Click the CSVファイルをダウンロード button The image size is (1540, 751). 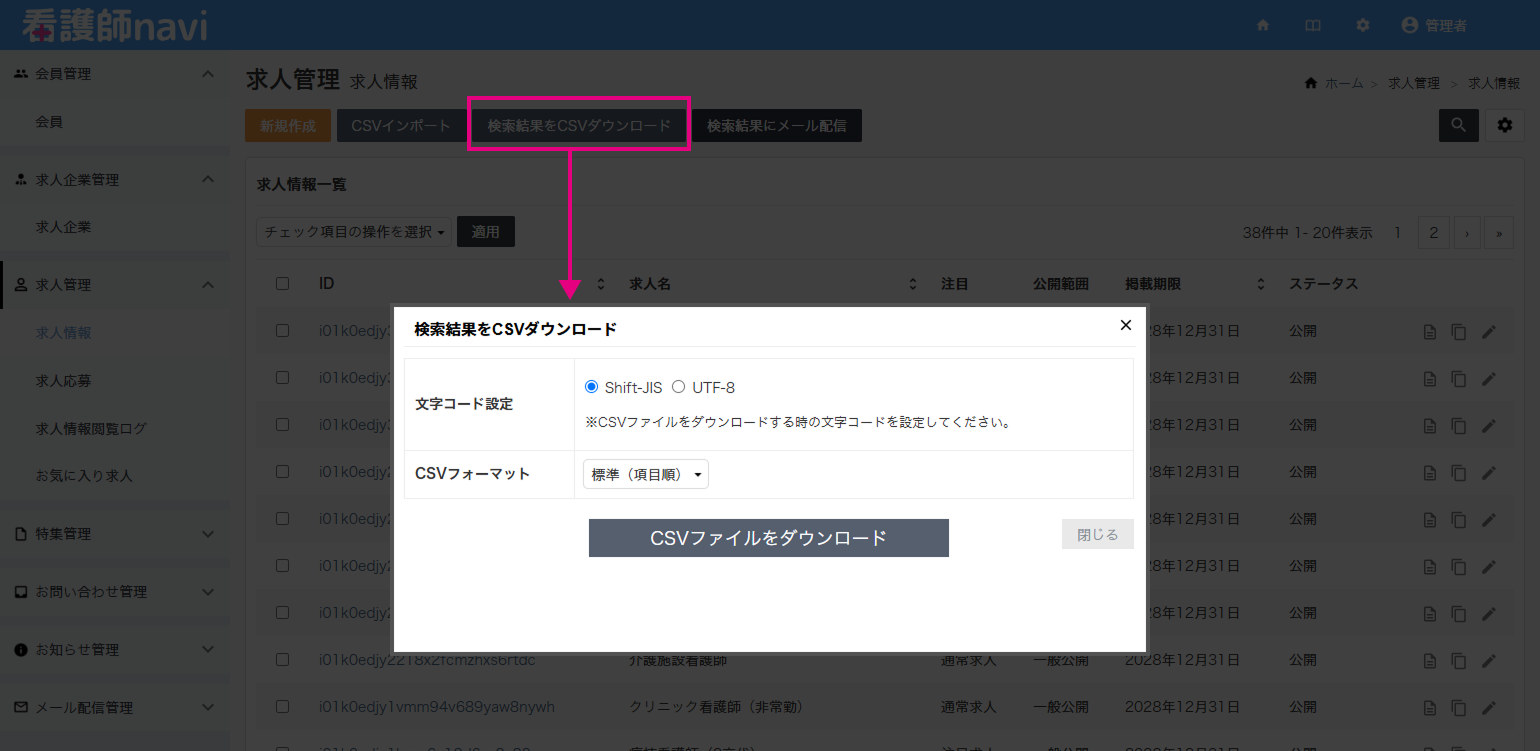(x=768, y=537)
